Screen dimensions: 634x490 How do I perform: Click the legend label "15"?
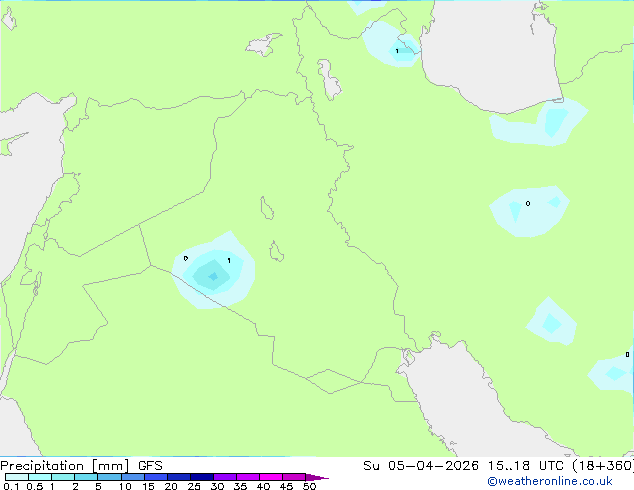pyautogui.click(x=148, y=486)
